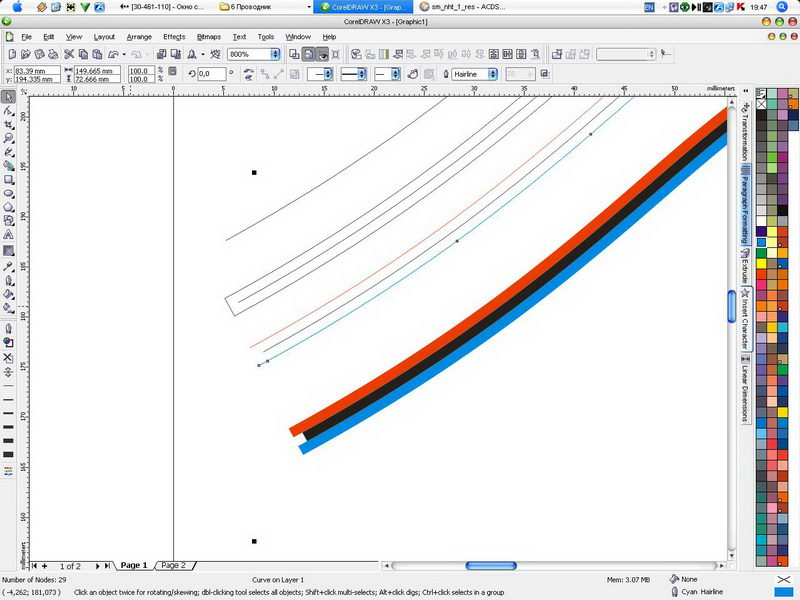Screen dimensions: 800x600
Task: Select the Shape tool in the toolbox
Action: click(8, 111)
